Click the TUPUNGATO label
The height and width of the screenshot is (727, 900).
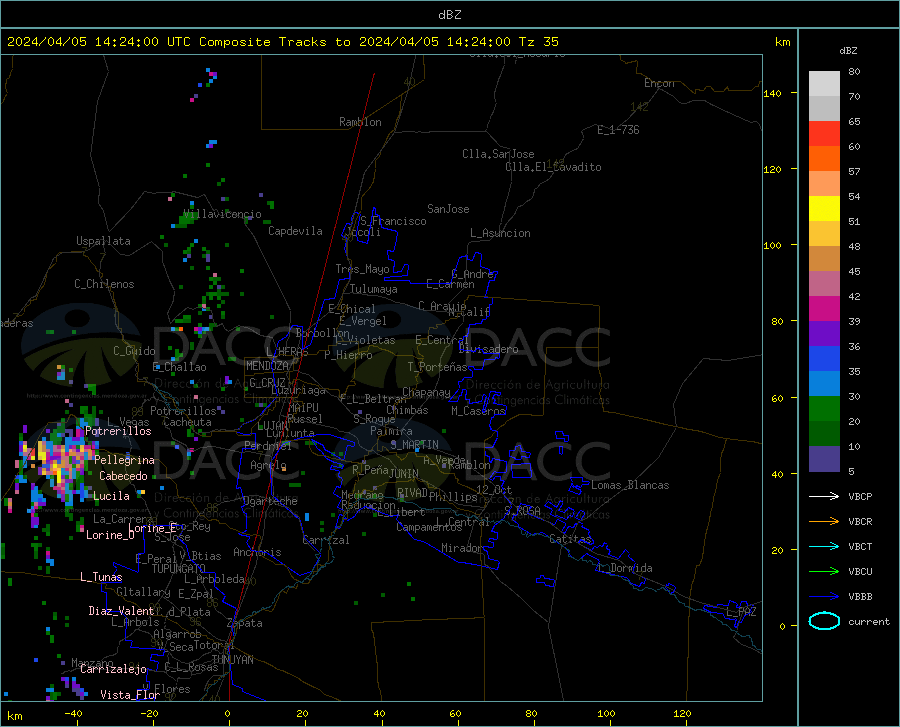[x=179, y=569]
